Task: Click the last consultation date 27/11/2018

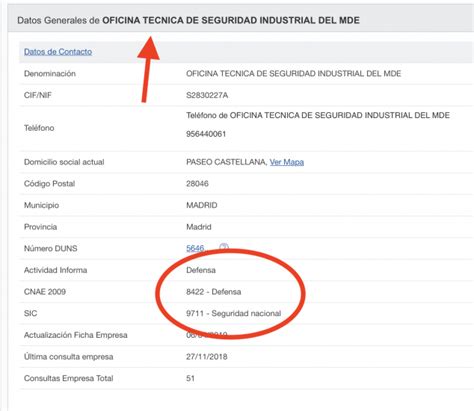Action: point(207,357)
